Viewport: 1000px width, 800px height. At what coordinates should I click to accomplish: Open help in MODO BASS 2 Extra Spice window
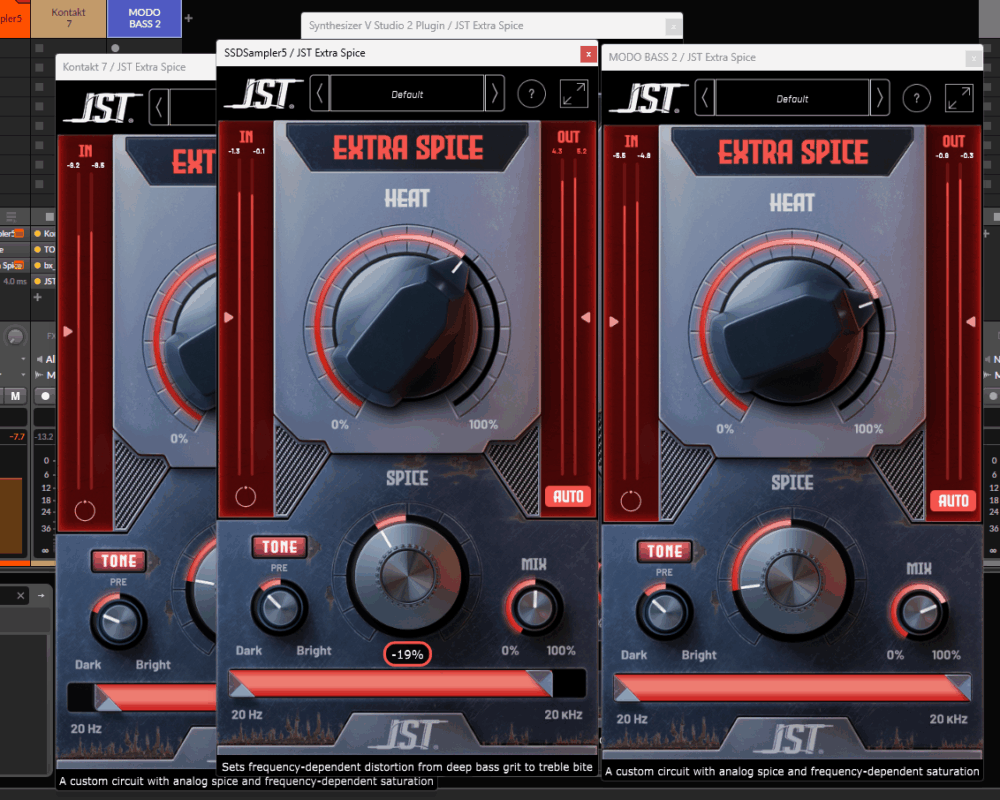[x=916, y=99]
